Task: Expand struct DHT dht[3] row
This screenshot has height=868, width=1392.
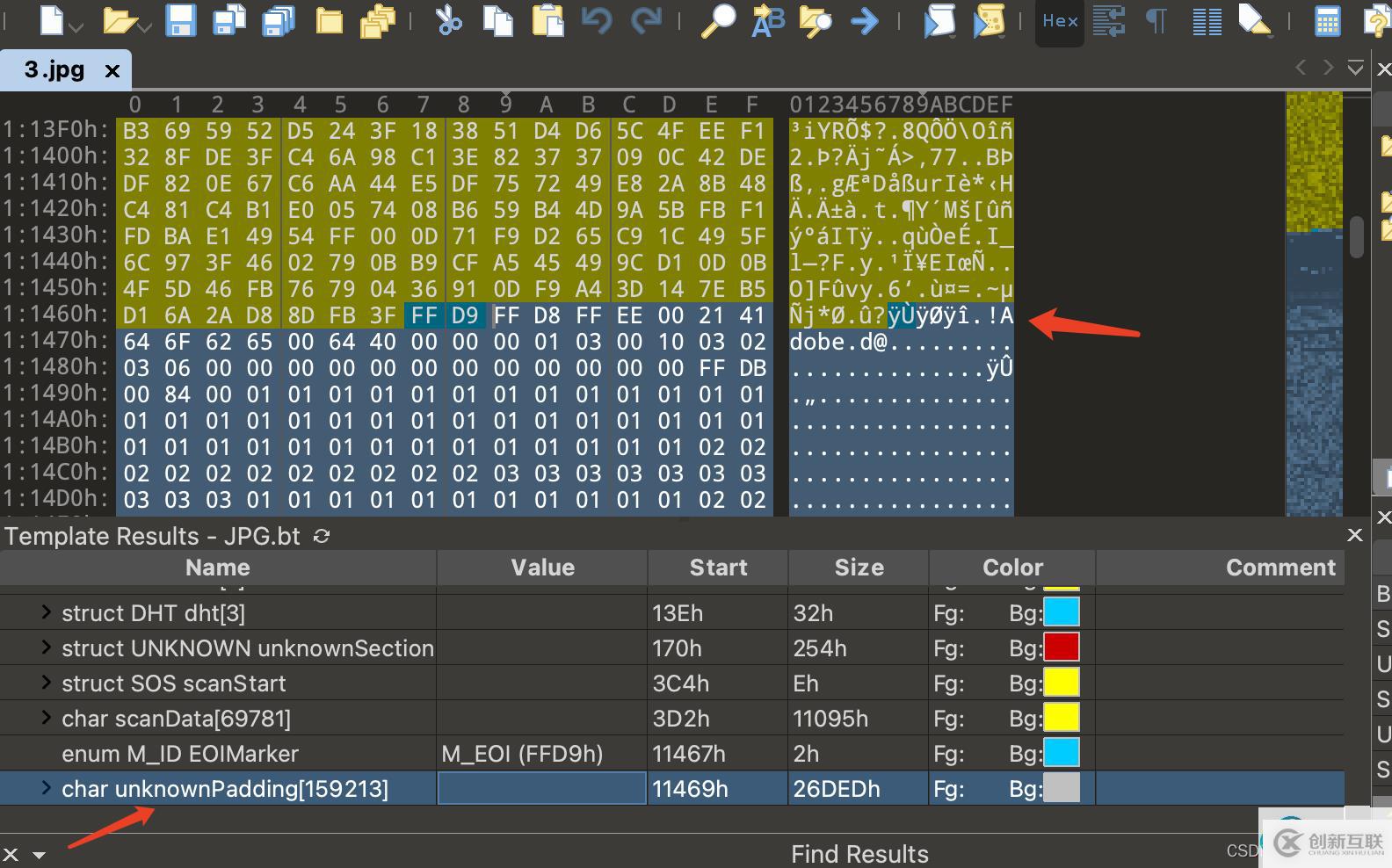Action: 46,612
